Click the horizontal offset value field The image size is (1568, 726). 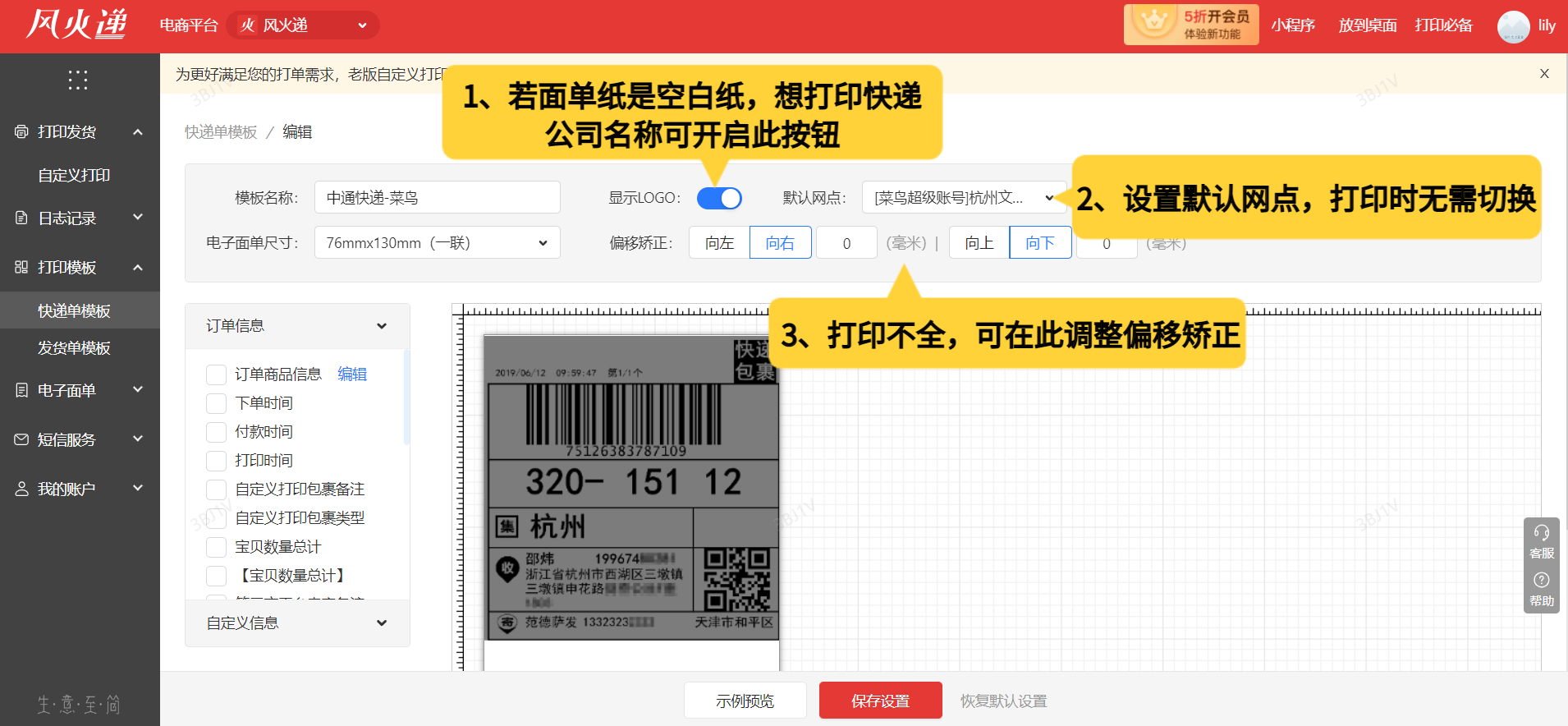coord(847,243)
